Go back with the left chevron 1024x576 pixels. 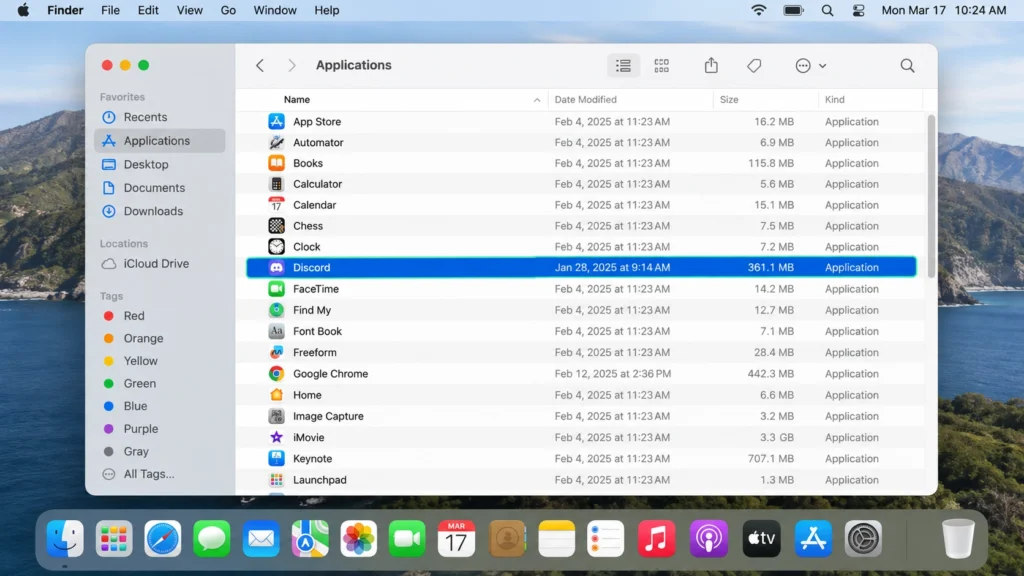click(x=260, y=65)
